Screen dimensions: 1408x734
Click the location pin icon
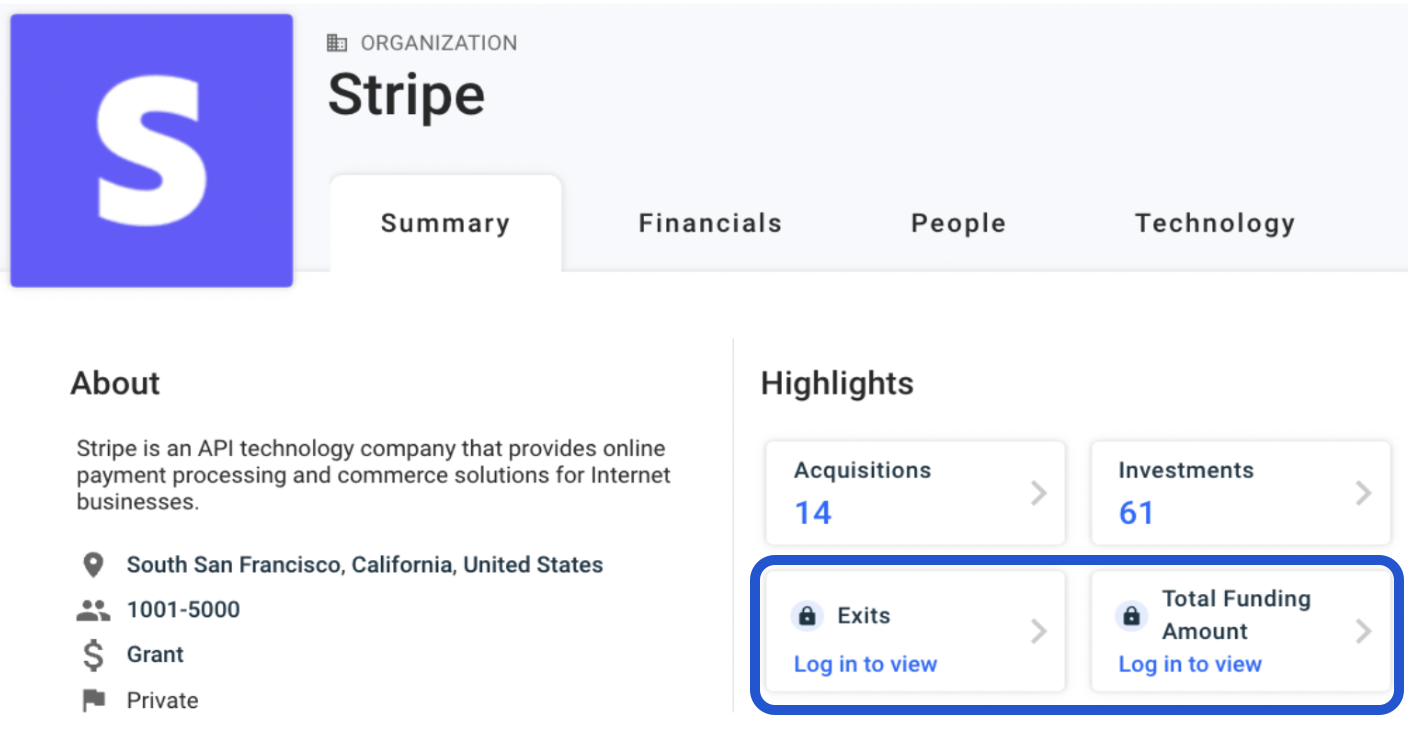[x=93, y=566]
